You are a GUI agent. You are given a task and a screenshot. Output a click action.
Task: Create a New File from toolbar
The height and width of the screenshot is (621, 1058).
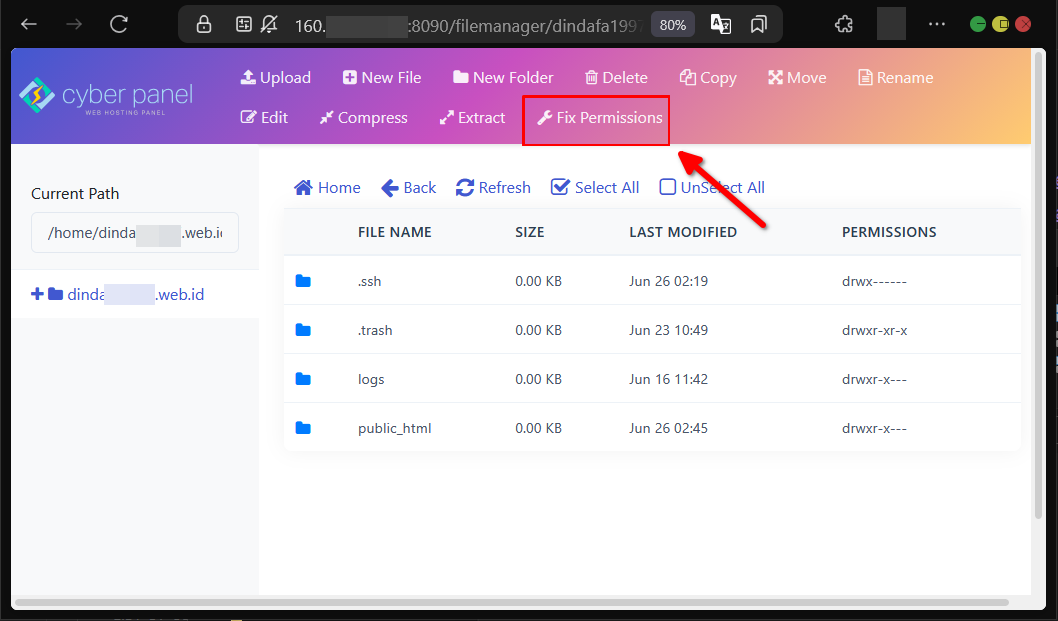[x=381, y=78]
